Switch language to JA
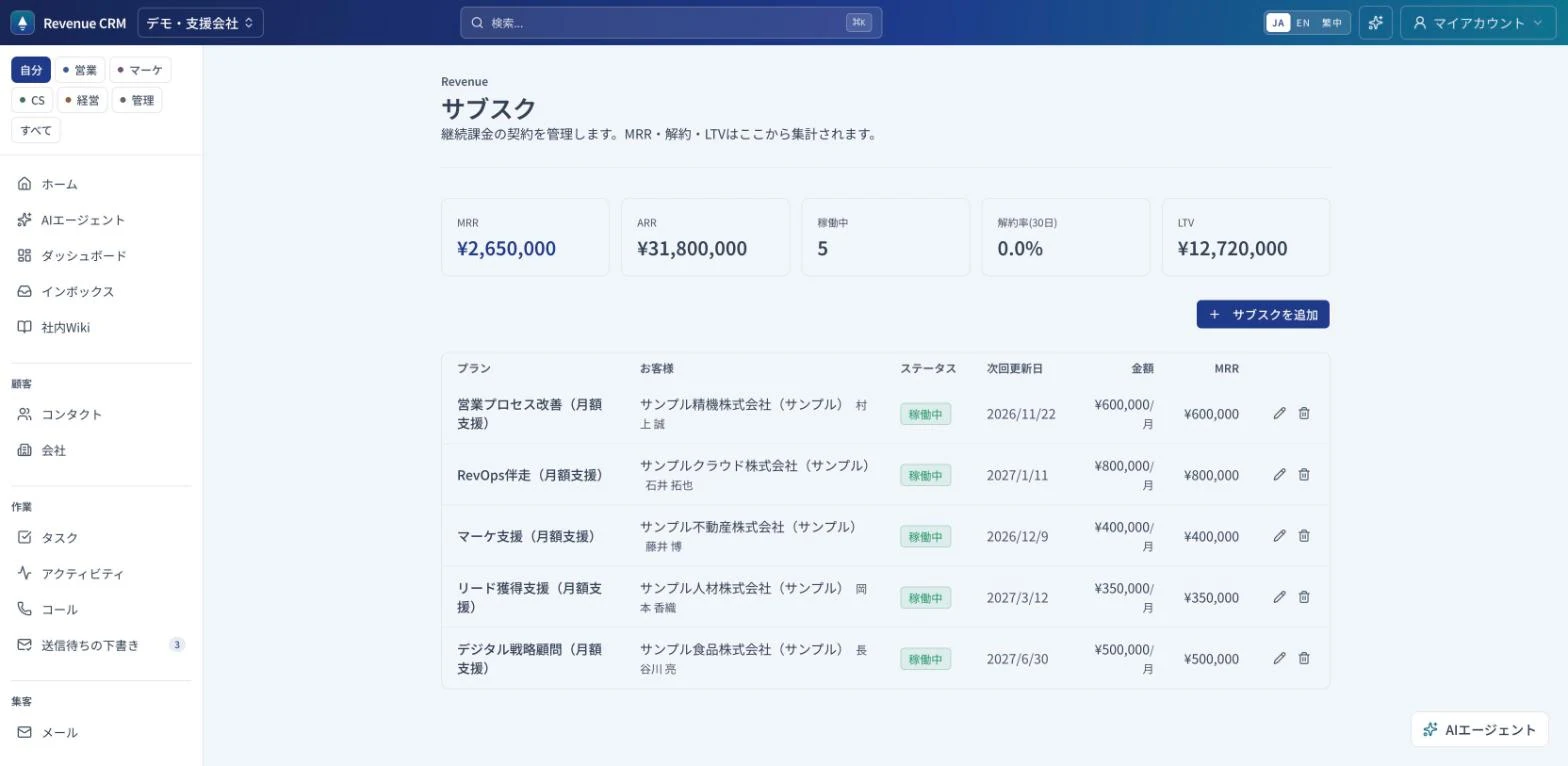The width and height of the screenshot is (1568, 766). (1278, 22)
